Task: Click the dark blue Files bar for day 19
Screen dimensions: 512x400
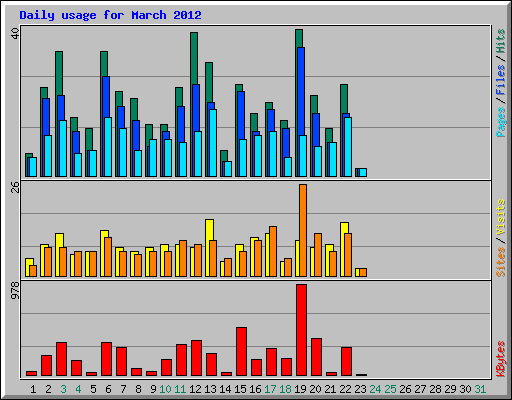Action: 301,91
